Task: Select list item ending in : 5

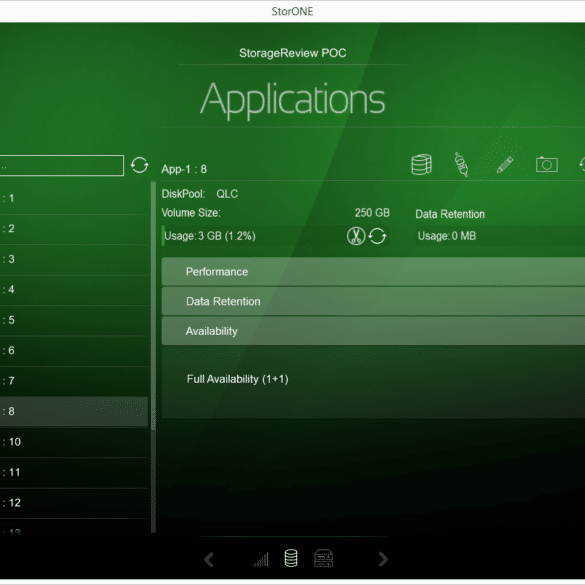Action: (74, 320)
